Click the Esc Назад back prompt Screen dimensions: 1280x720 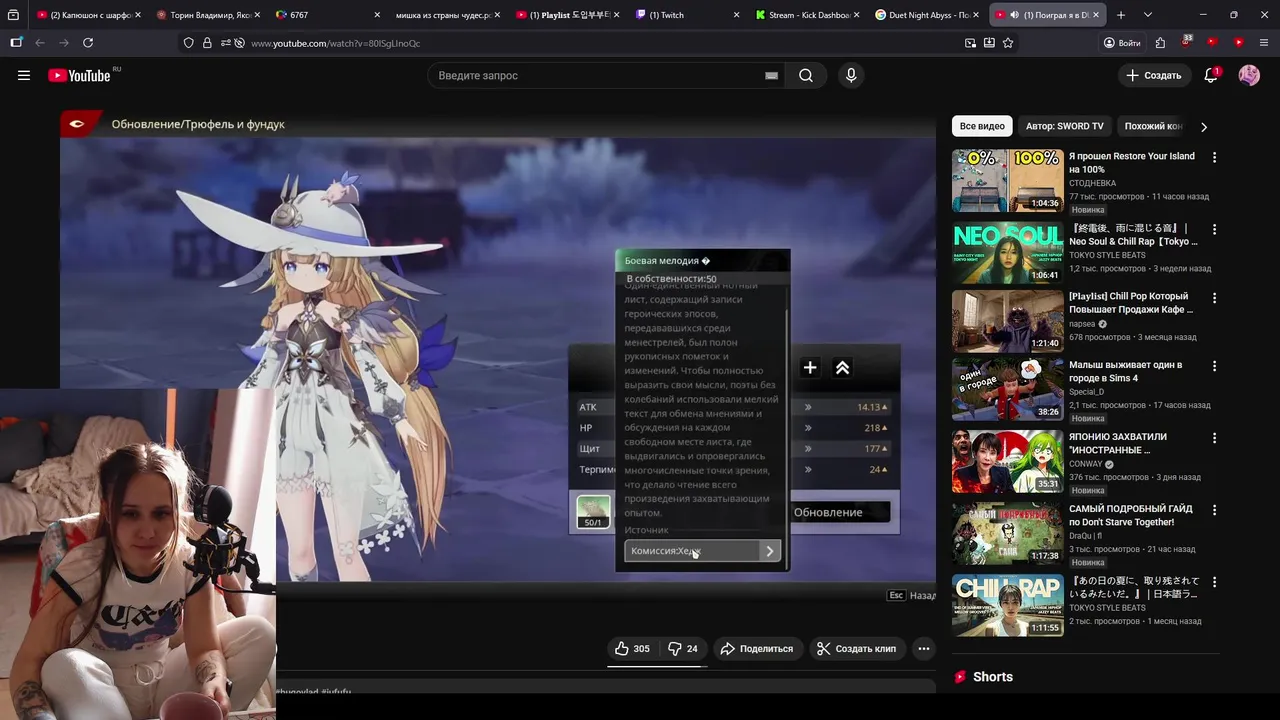[911, 595]
